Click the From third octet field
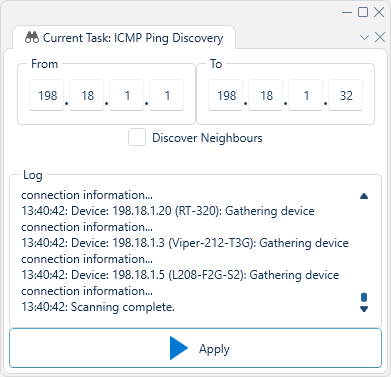The height and width of the screenshot is (377, 391). 127,95
